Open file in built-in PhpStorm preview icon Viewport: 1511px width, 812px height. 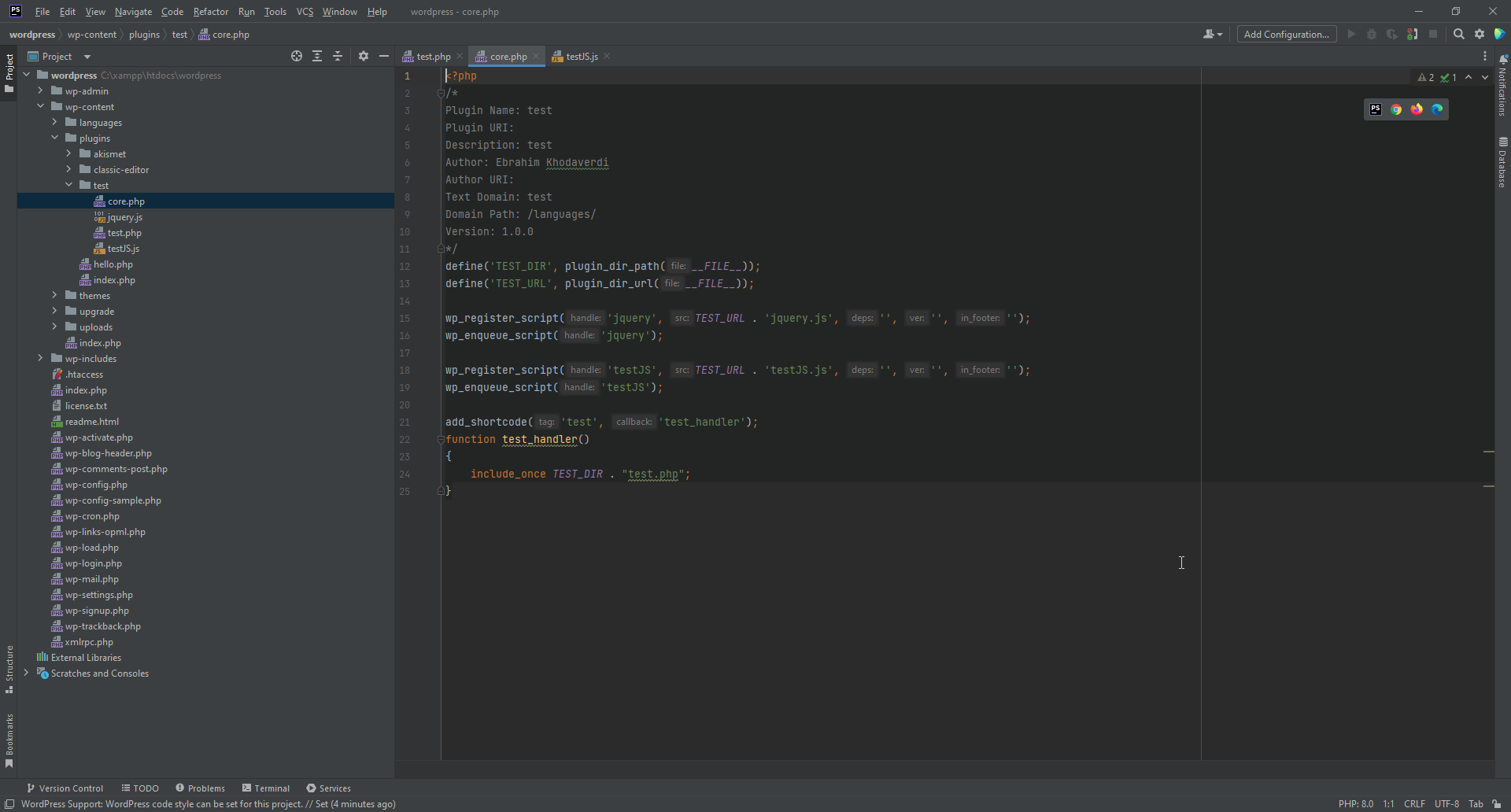(1376, 109)
